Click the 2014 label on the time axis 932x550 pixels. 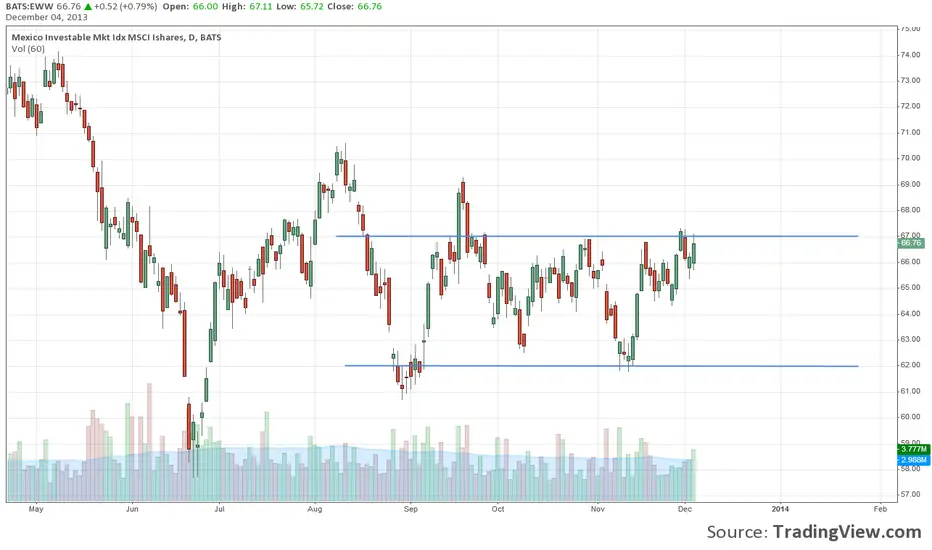tap(781, 509)
